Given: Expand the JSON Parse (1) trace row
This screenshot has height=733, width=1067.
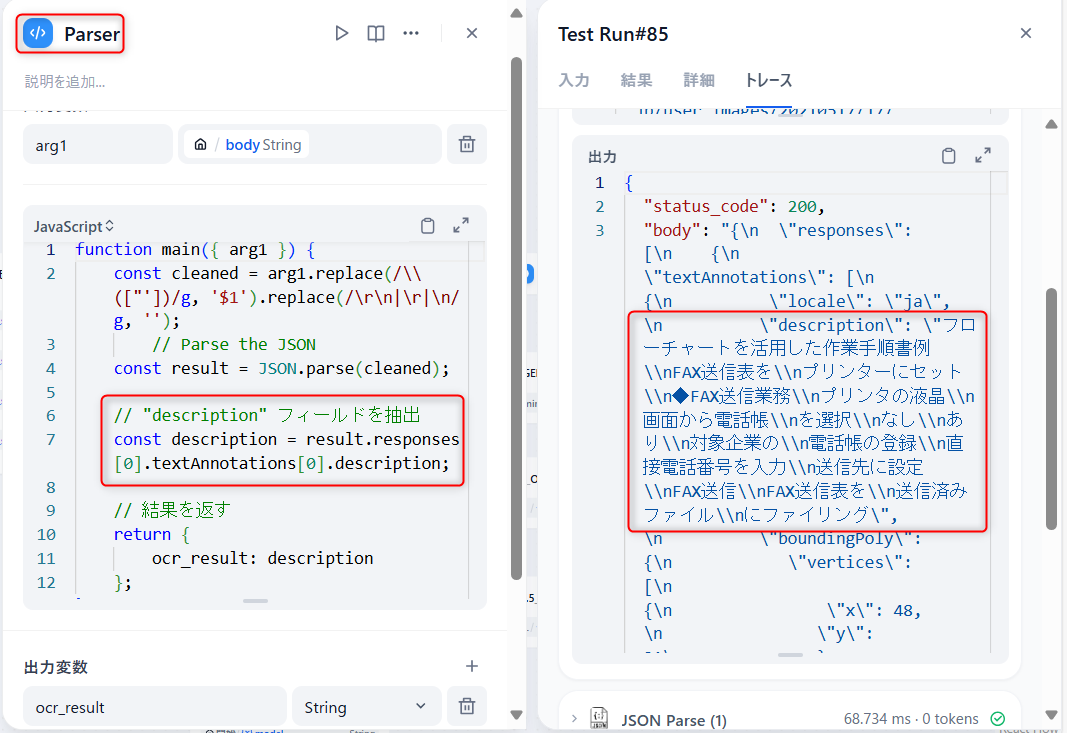Looking at the screenshot, I should click(x=574, y=719).
